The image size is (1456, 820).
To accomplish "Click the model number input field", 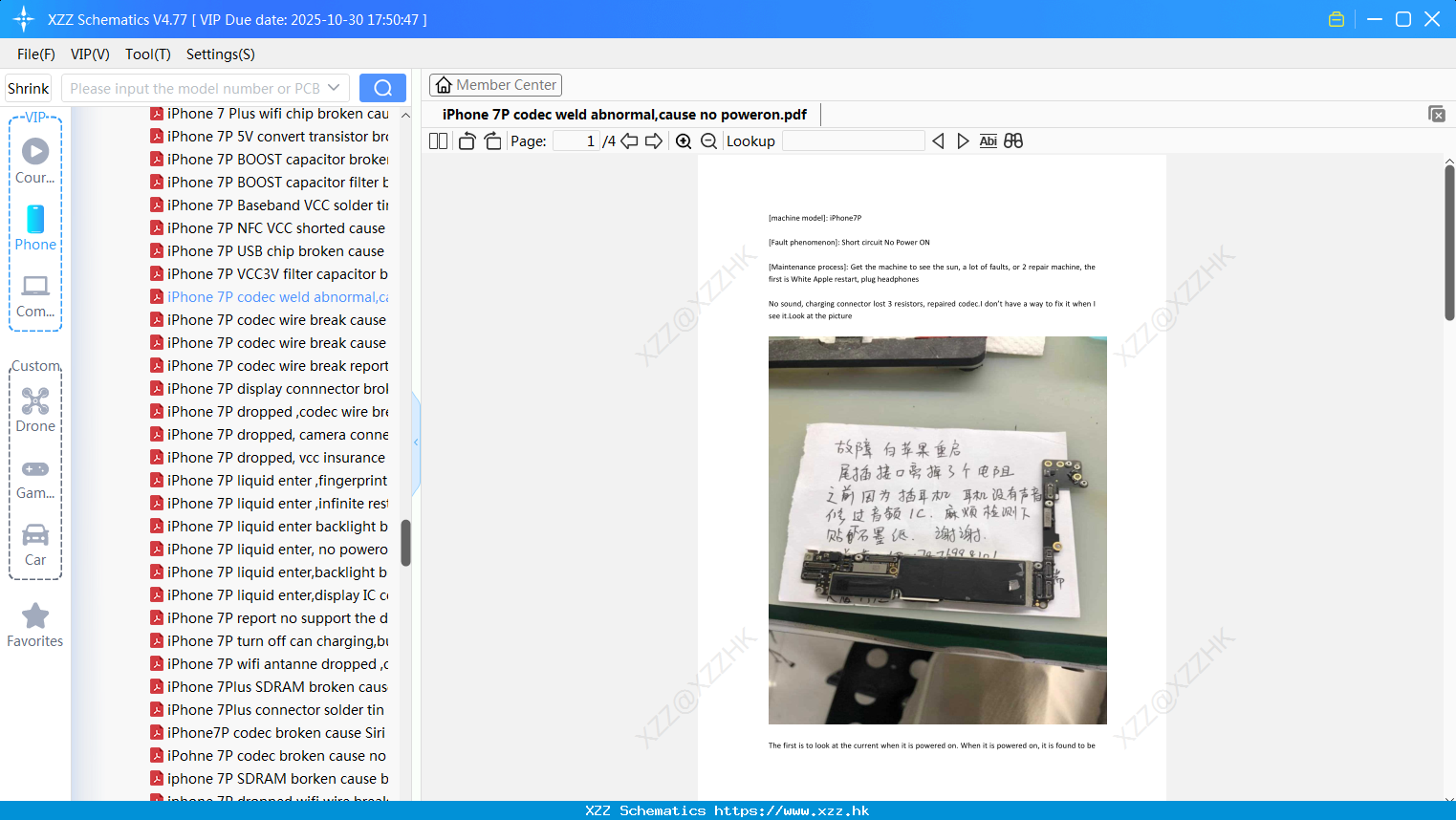I will click(195, 88).
